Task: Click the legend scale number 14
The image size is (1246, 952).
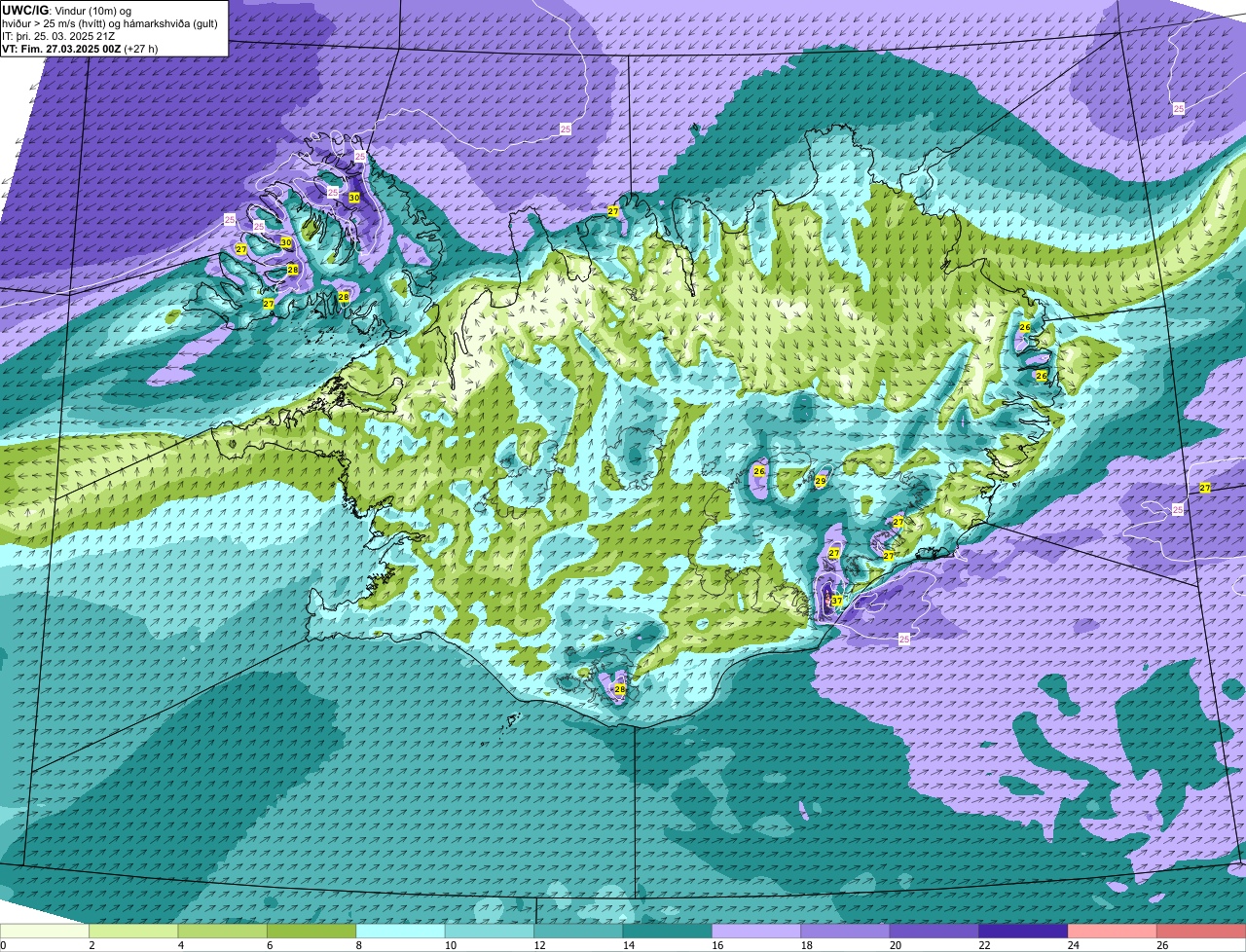Action: coord(628,945)
